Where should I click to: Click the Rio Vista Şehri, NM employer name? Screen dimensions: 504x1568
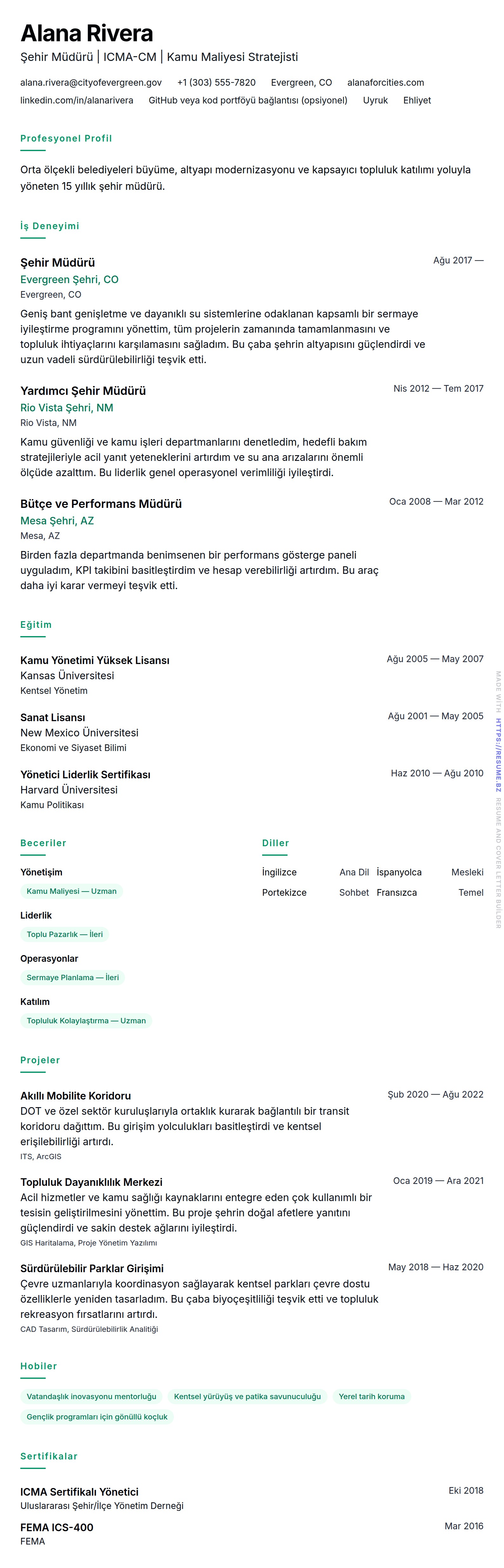pos(67,408)
